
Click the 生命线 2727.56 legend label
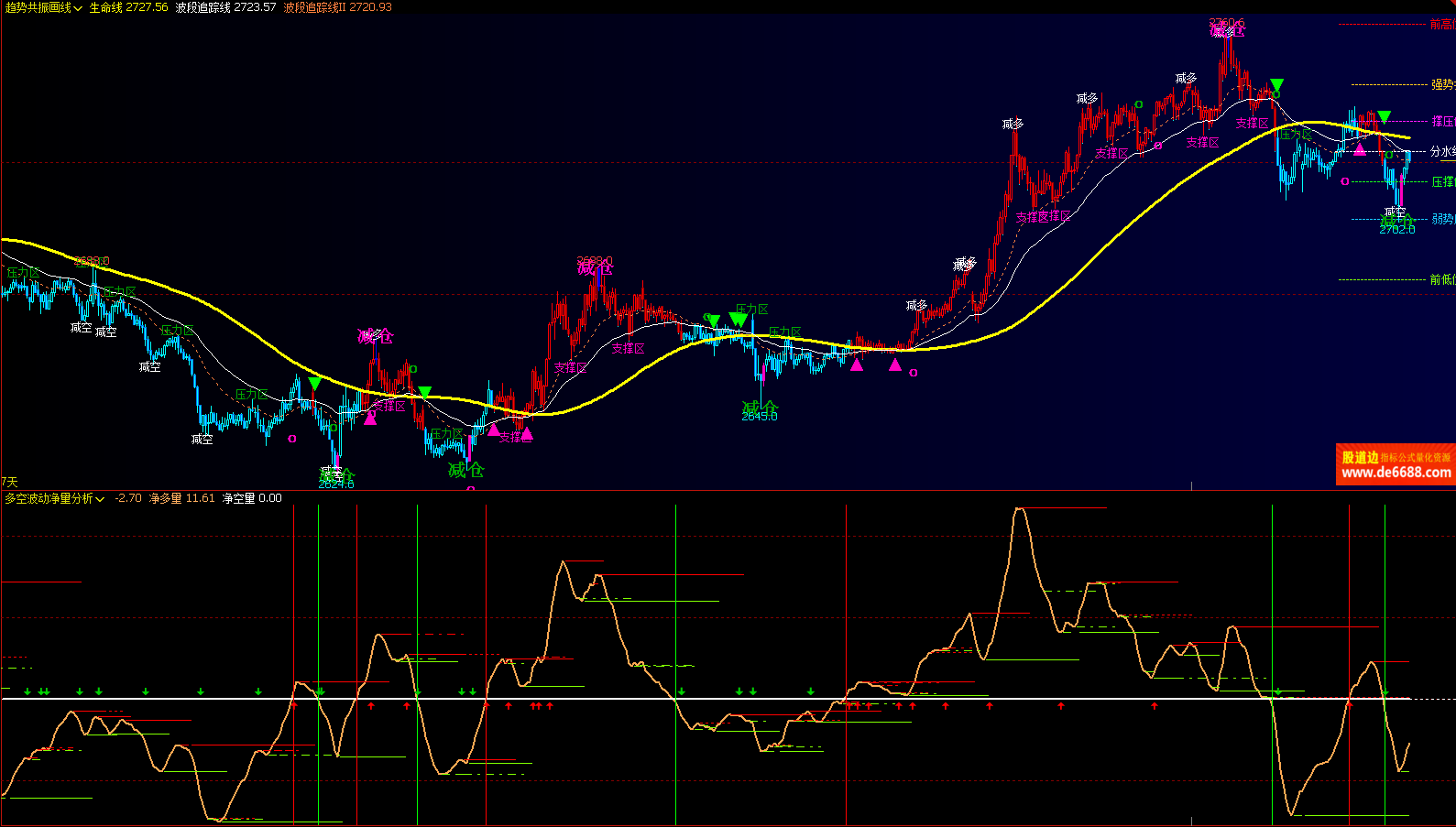pos(128,7)
